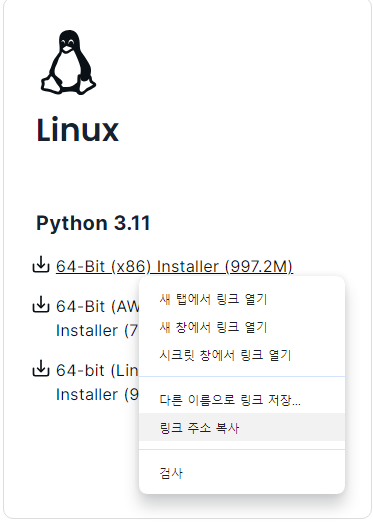The image size is (373, 524).
Task: Select '시크릿 창에서 링크 열기' option
Action: (242, 356)
